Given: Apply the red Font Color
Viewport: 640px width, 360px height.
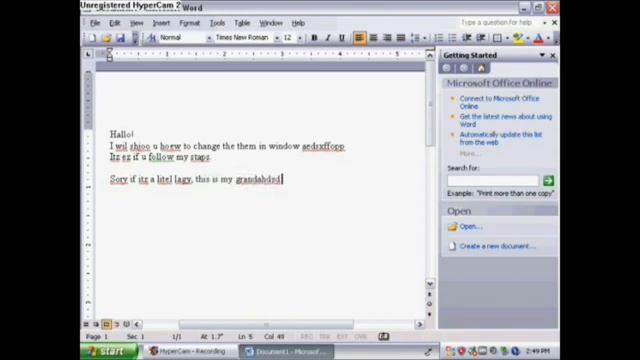Looking at the screenshot, I should 538,38.
